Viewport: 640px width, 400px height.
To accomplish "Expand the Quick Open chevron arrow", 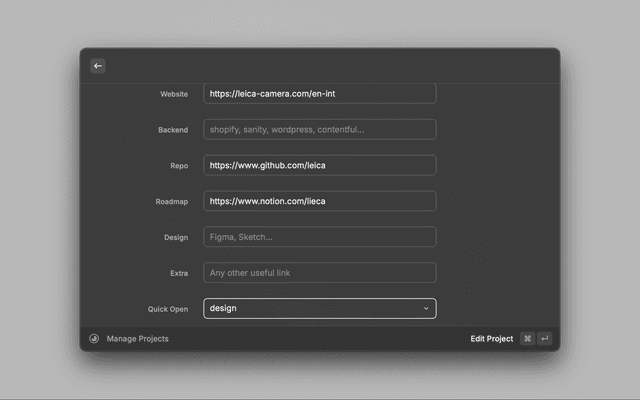I will tap(426, 309).
